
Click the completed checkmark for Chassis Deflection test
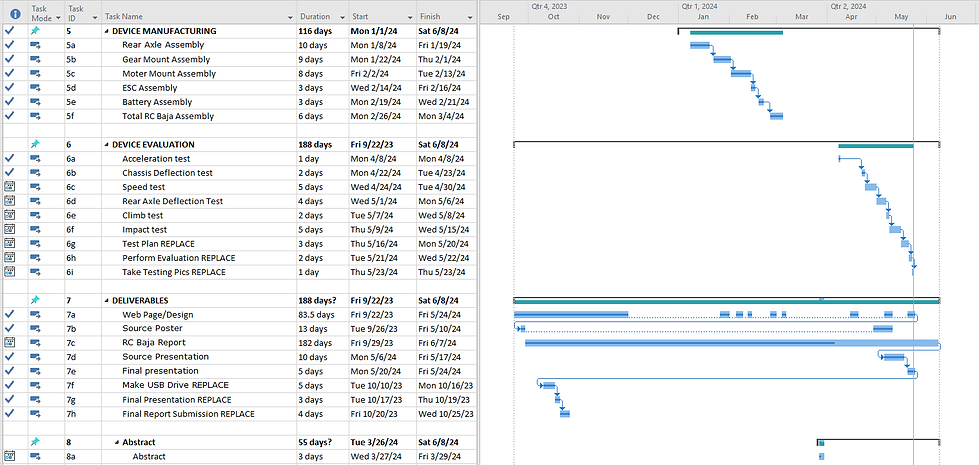(x=9, y=172)
